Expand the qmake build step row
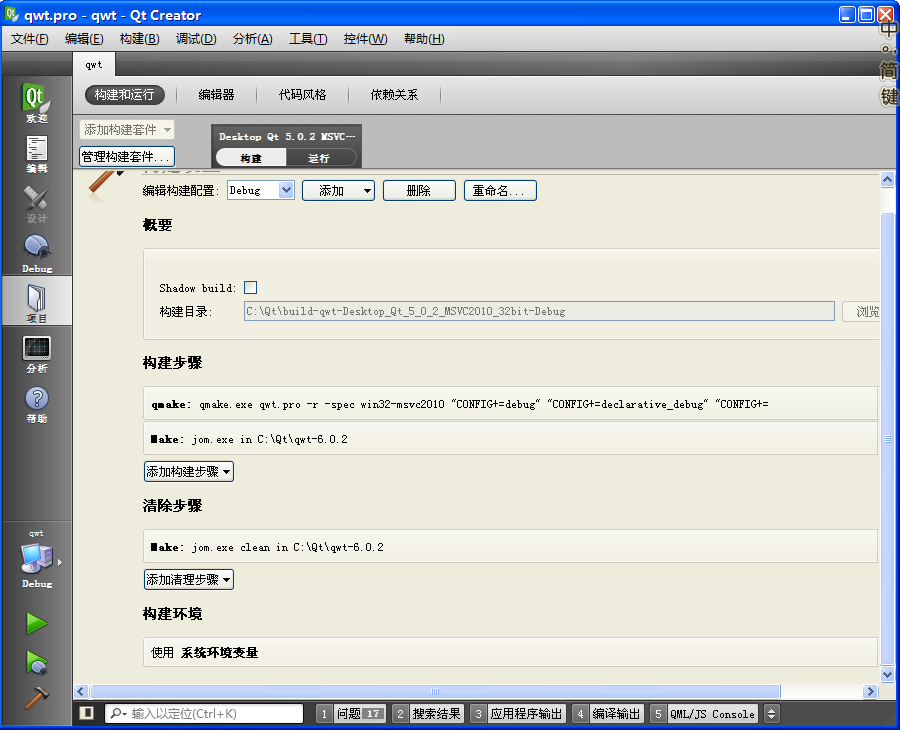The height and width of the screenshot is (730, 900). (x=510, y=404)
